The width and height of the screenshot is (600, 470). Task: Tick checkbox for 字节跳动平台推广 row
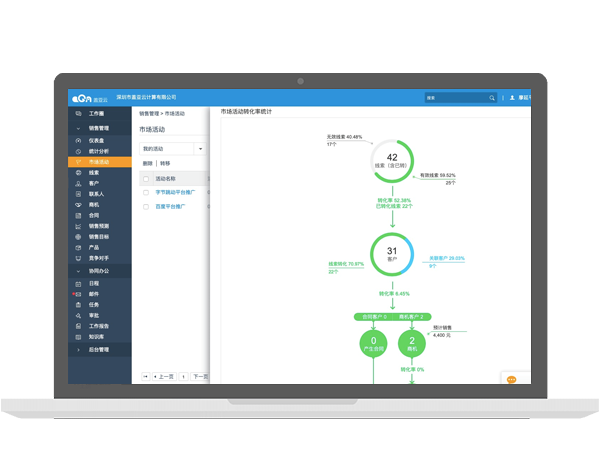point(146,193)
